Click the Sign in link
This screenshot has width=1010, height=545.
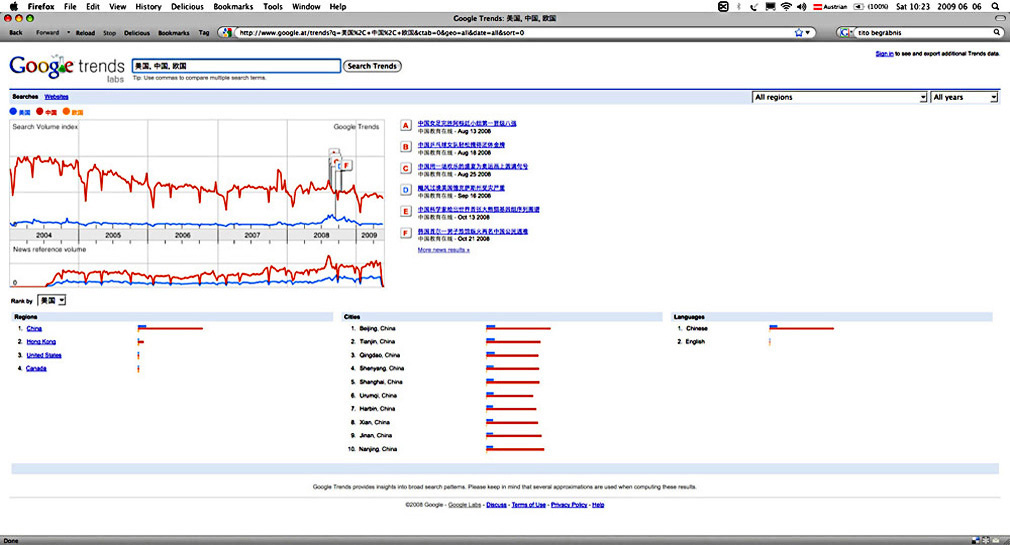tap(884, 53)
